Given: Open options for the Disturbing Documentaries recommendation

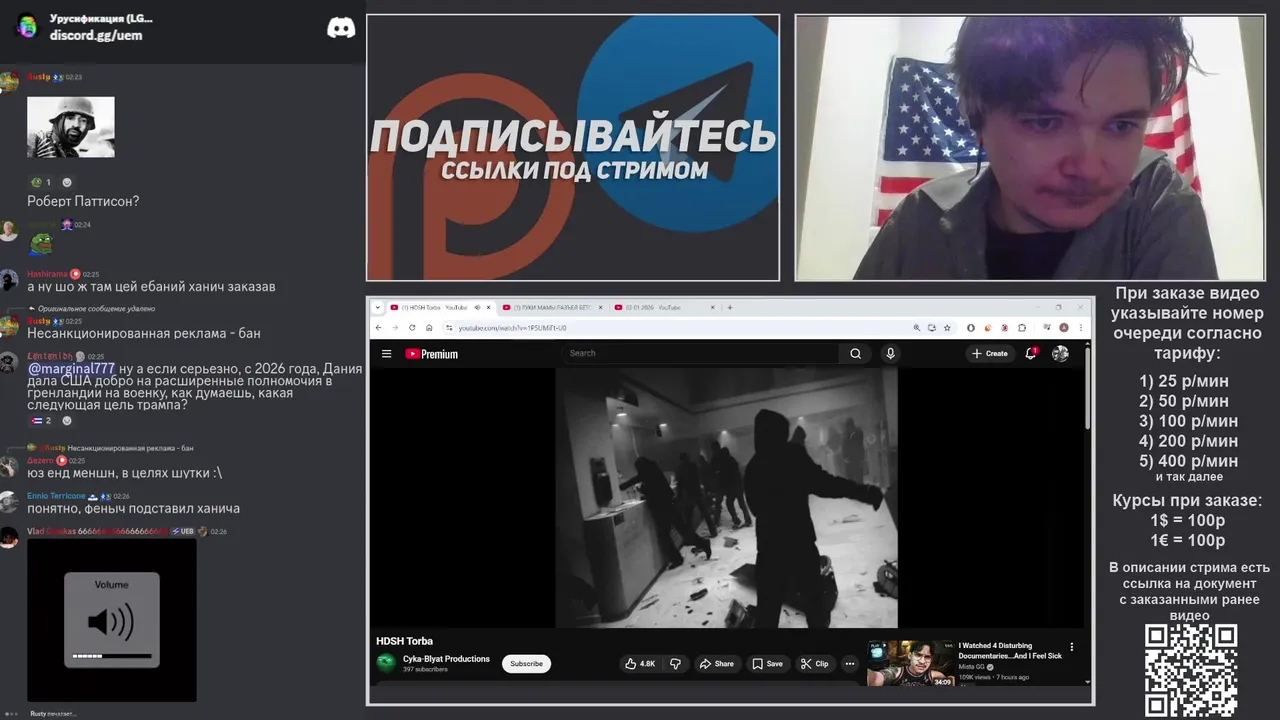Looking at the screenshot, I should 1072,647.
